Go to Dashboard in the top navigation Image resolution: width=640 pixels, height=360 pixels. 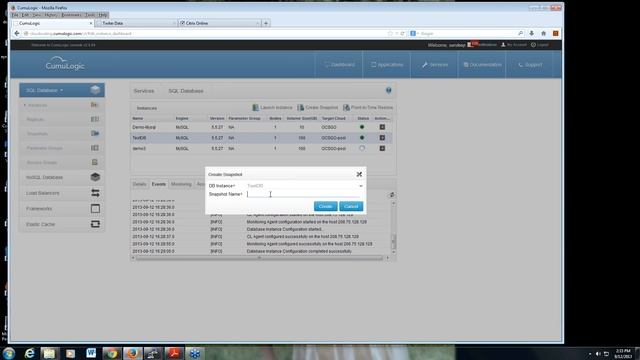[x=339, y=64]
